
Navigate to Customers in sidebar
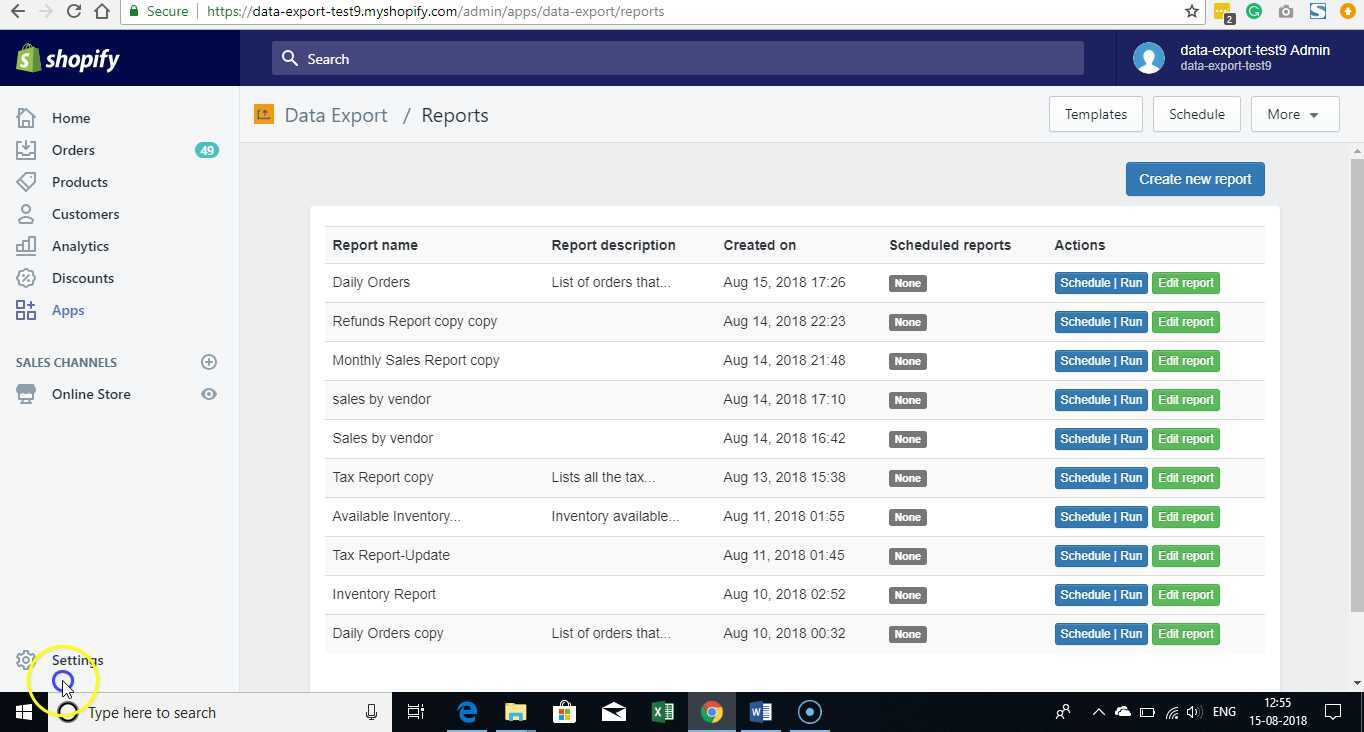click(x=85, y=213)
